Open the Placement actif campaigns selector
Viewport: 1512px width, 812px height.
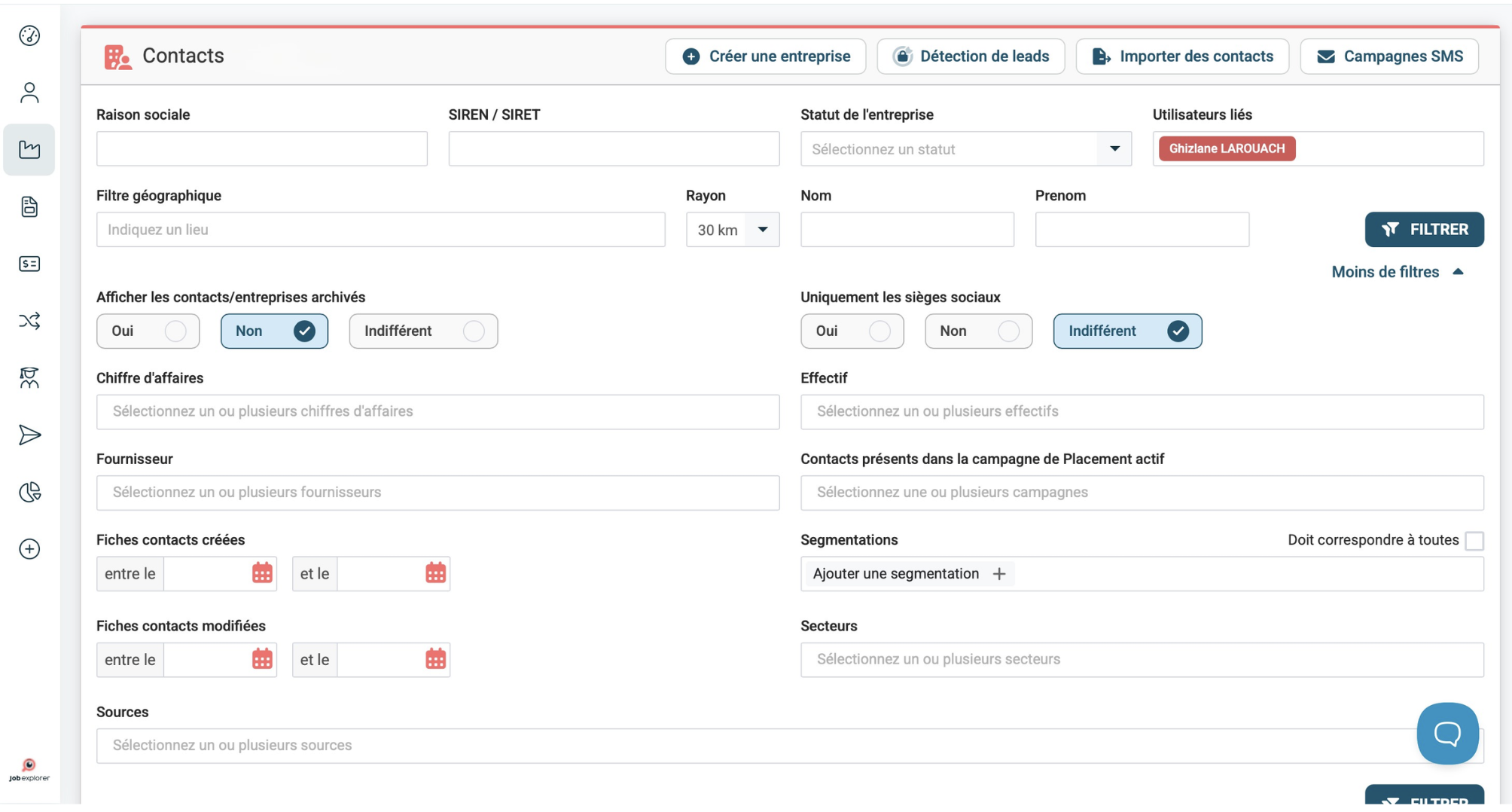point(1142,493)
